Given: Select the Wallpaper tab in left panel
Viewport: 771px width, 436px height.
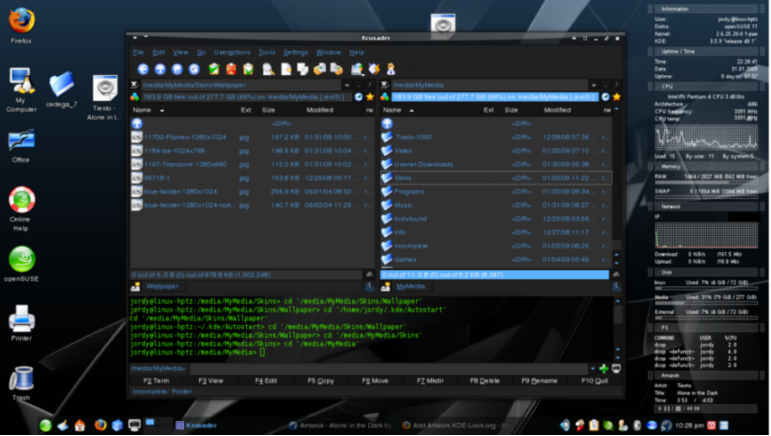Looking at the screenshot, I should click(x=162, y=286).
